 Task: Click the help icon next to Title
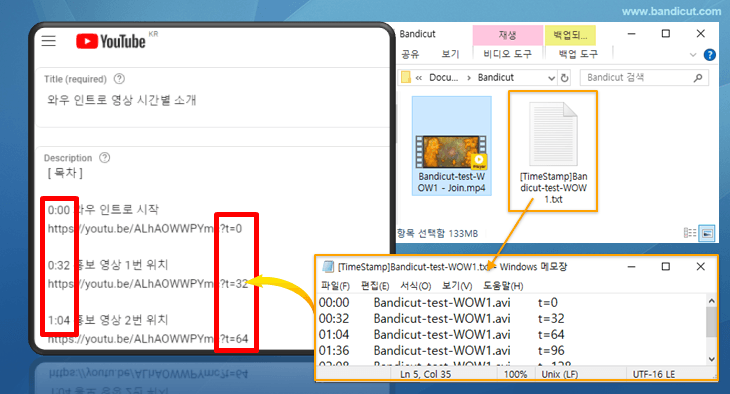pyautogui.click(x=119, y=79)
